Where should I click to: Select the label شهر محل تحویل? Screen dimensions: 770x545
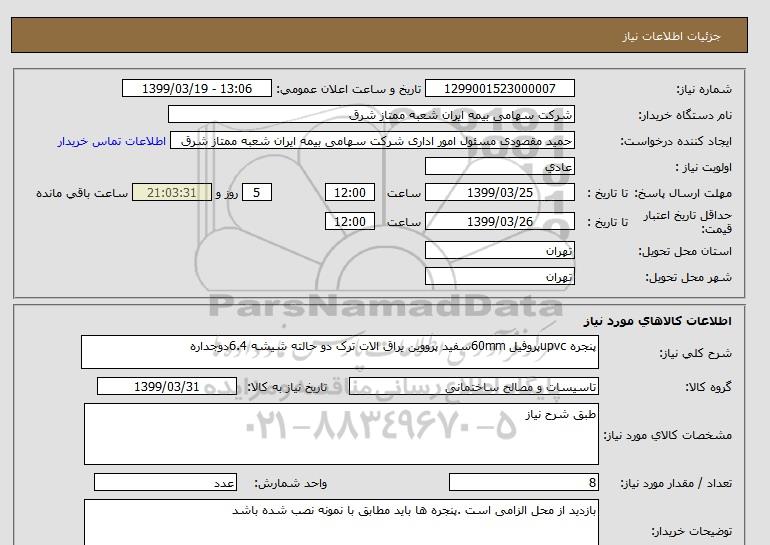click(688, 277)
